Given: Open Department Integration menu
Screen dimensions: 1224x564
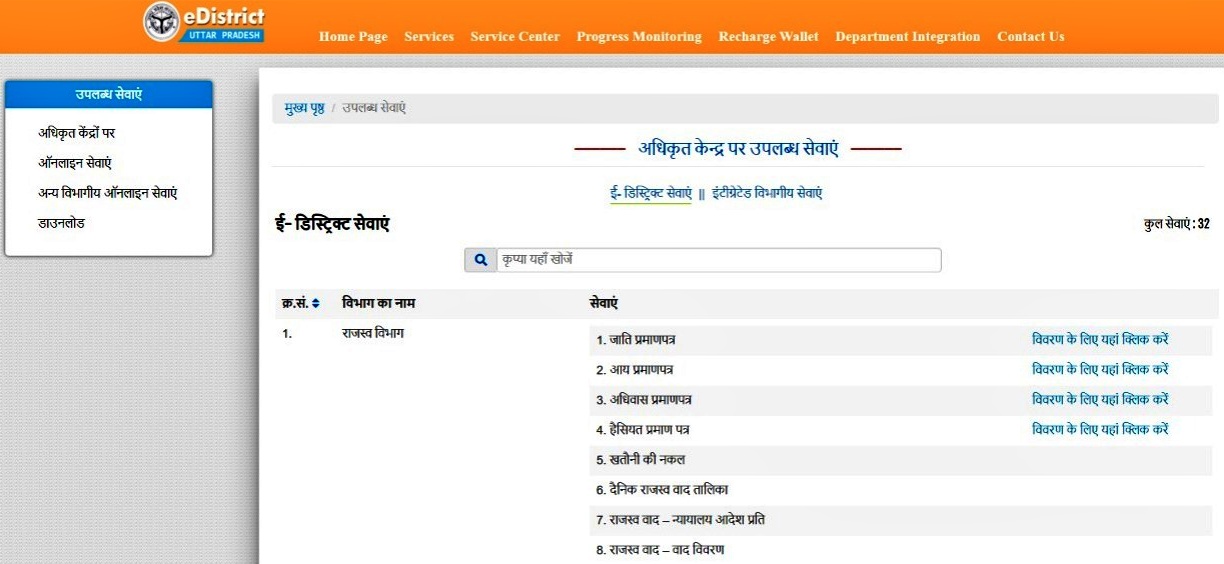Looking at the screenshot, I should (x=908, y=36).
